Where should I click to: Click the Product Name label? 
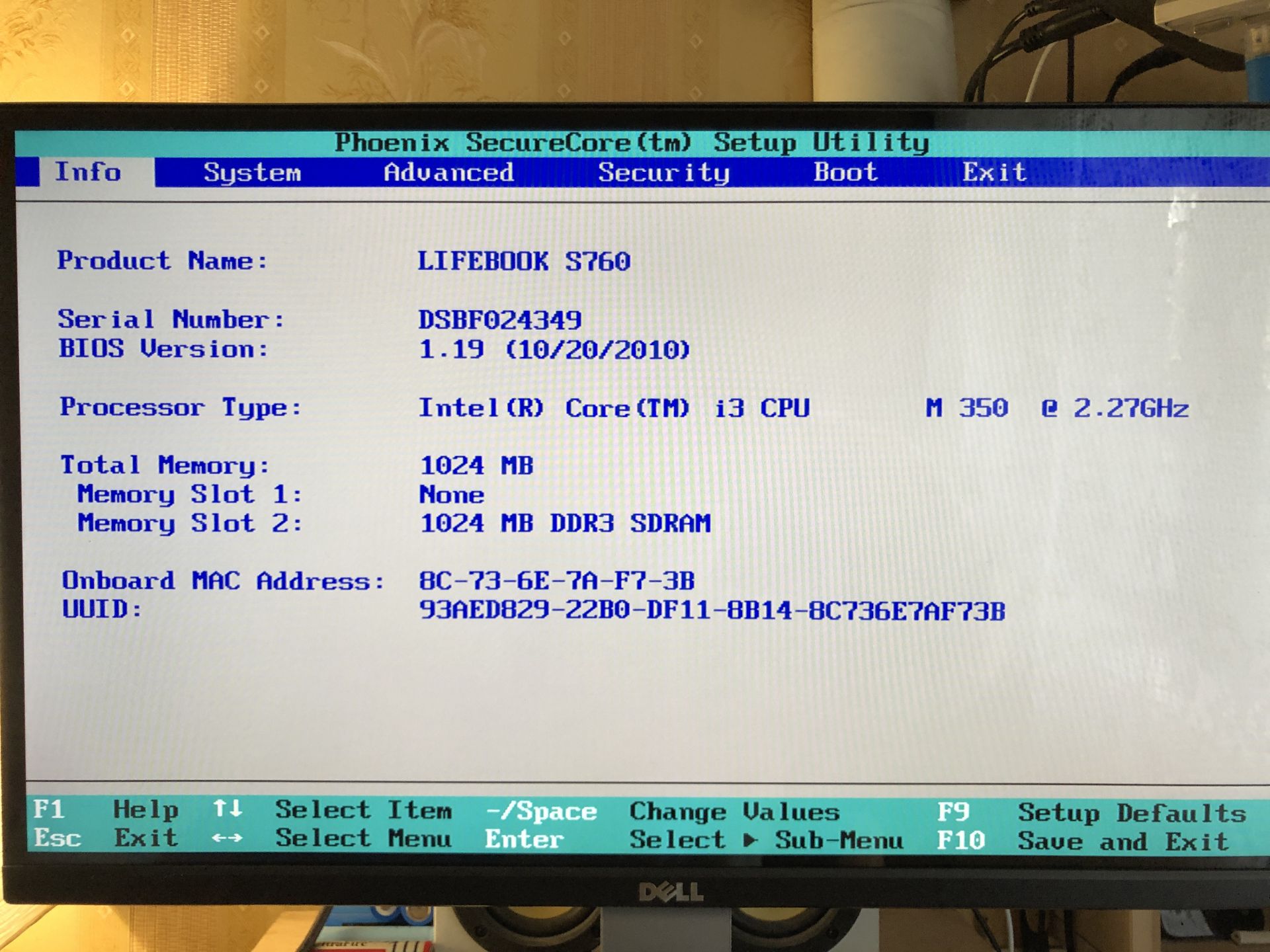coord(163,260)
